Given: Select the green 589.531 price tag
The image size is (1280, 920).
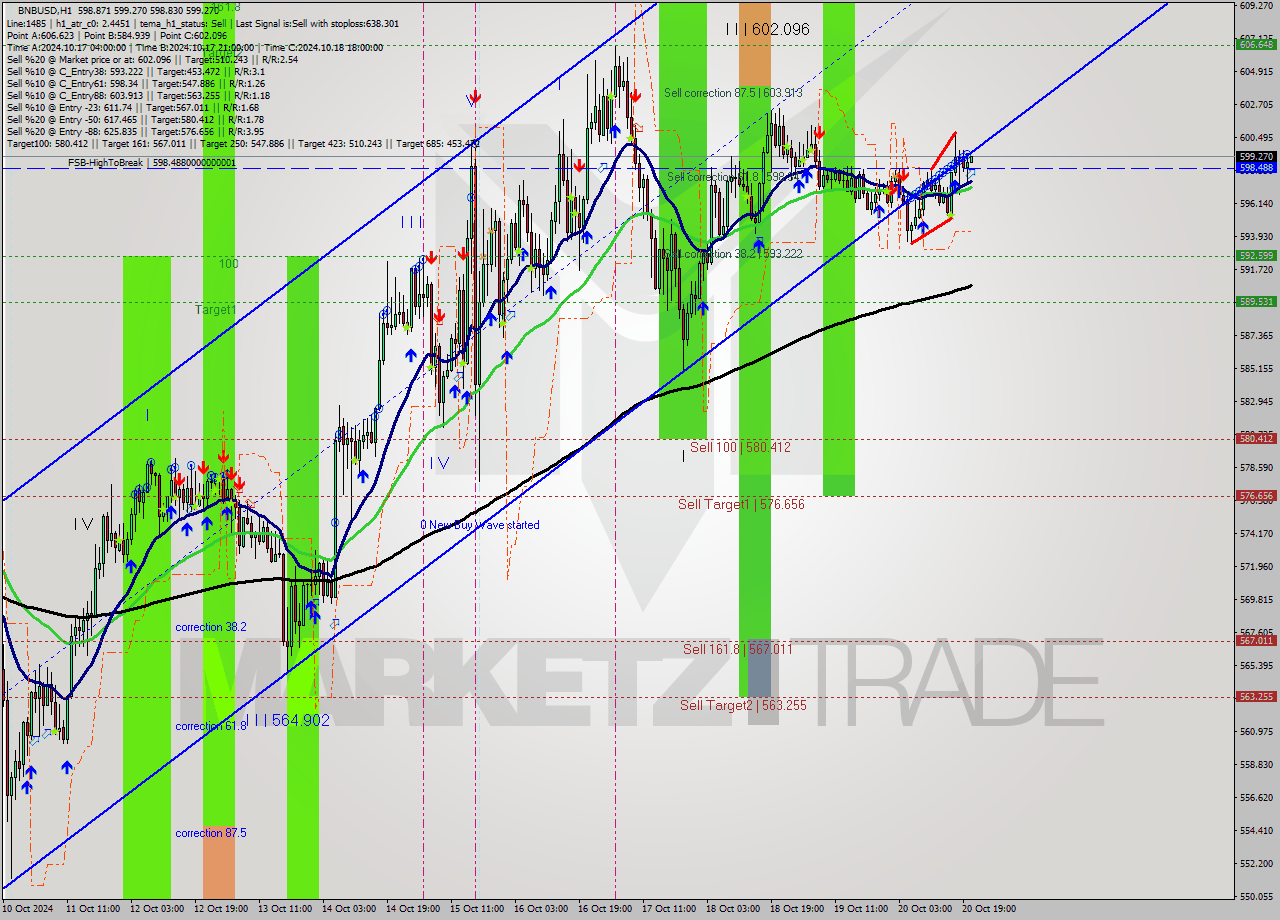Looking at the screenshot, I should tap(1256, 301).
